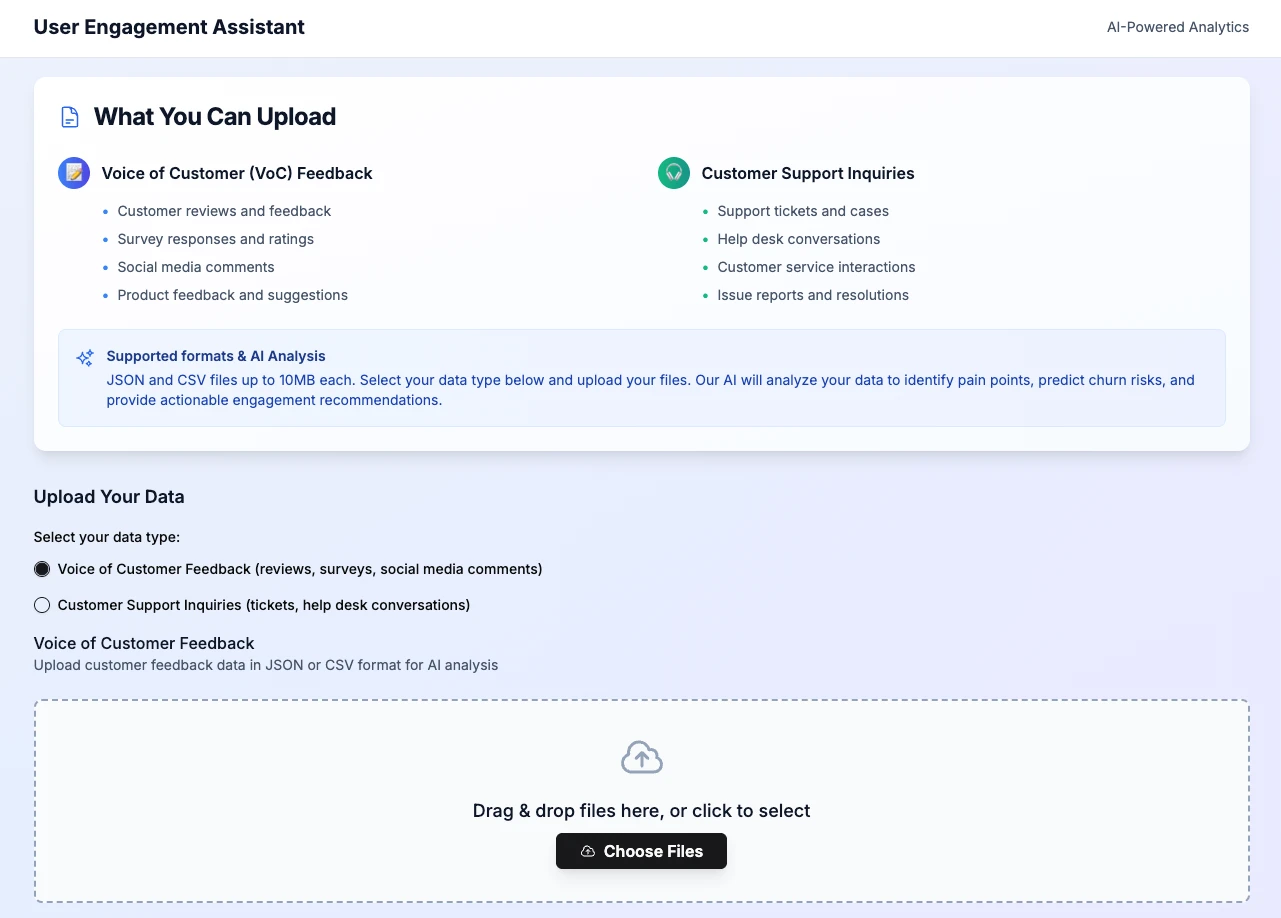Click the sparkles icon near Supported formats

pyautogui.click(x=85, y=357)
